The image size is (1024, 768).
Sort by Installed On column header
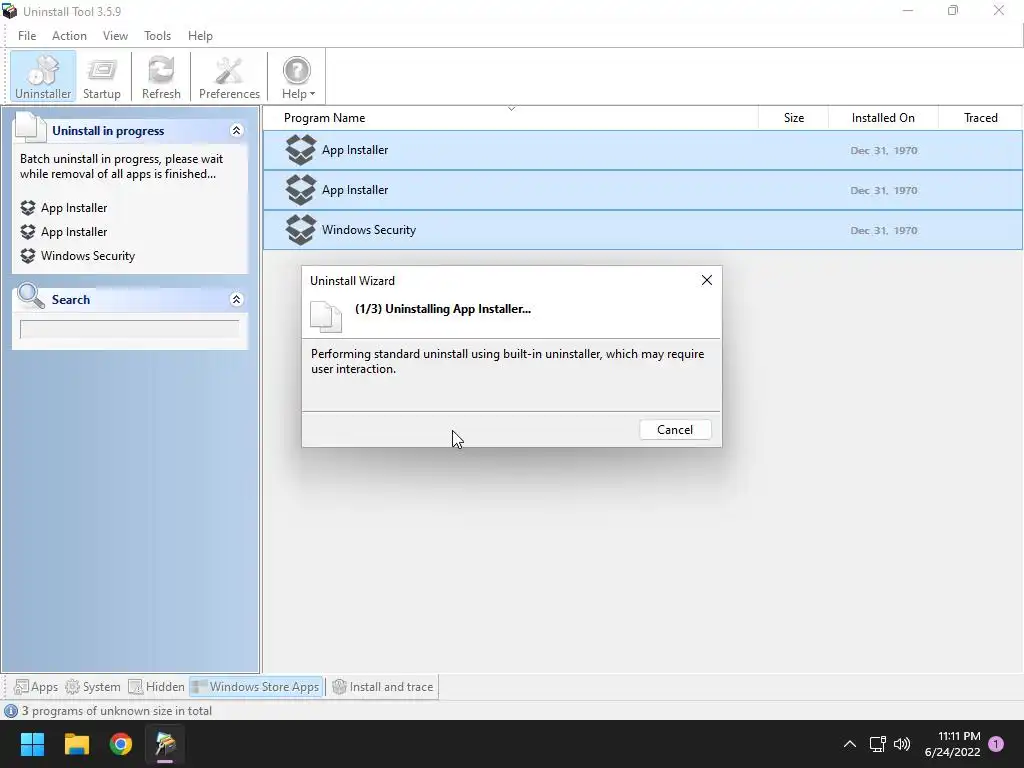click(x=883, y=118)
